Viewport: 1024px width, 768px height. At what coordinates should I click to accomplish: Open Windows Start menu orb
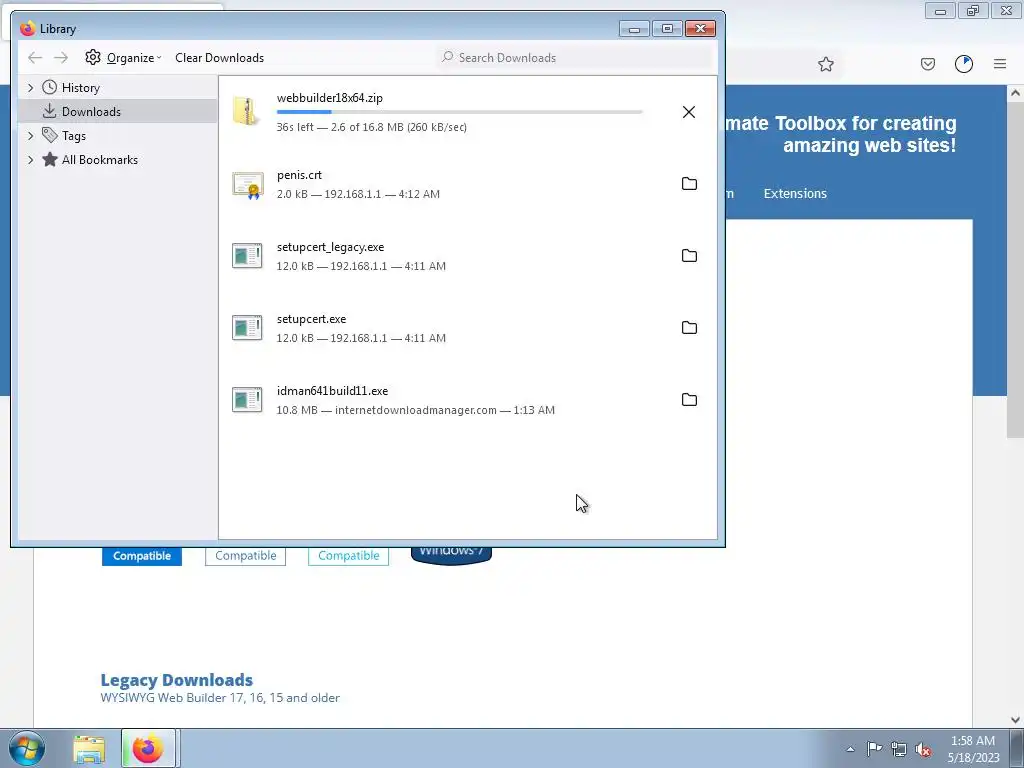click(x=27, y=748)
